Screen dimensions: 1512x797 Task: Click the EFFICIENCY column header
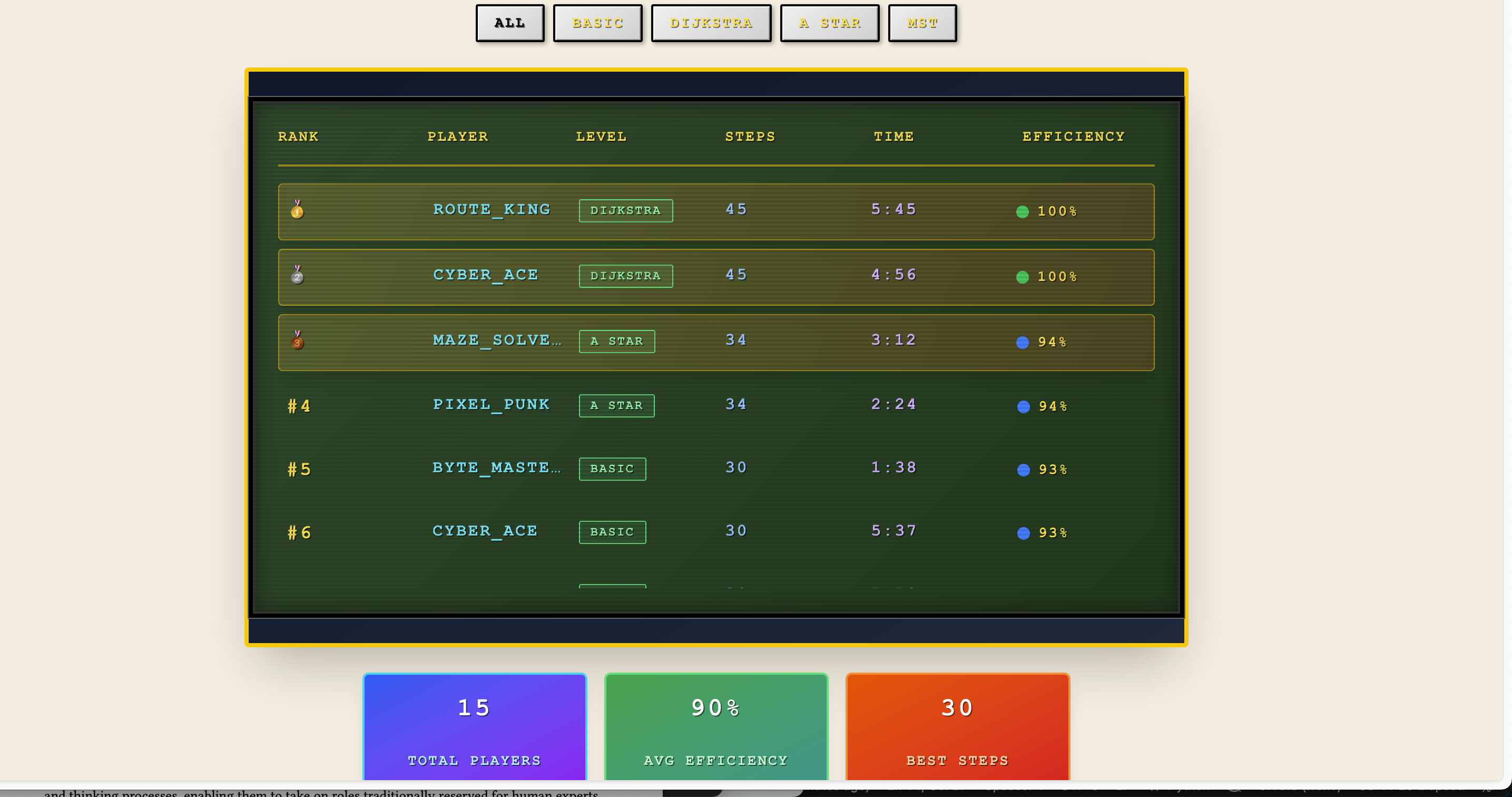pyautogui.click(x=1073, y=137)
